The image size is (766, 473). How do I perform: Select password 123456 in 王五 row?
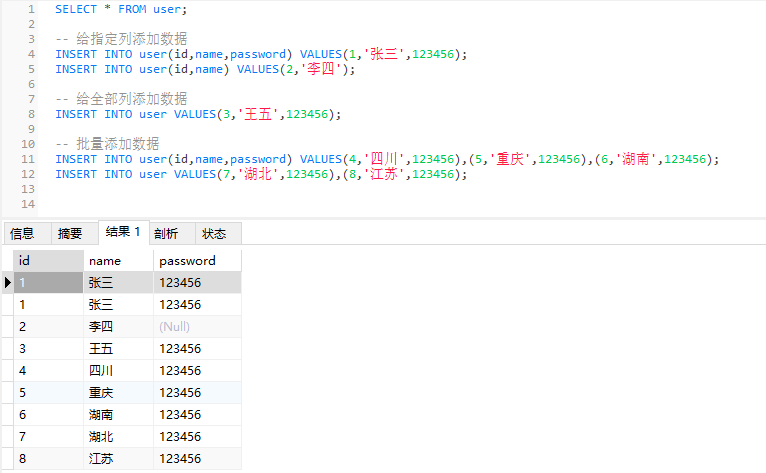[x=197, y=348]
